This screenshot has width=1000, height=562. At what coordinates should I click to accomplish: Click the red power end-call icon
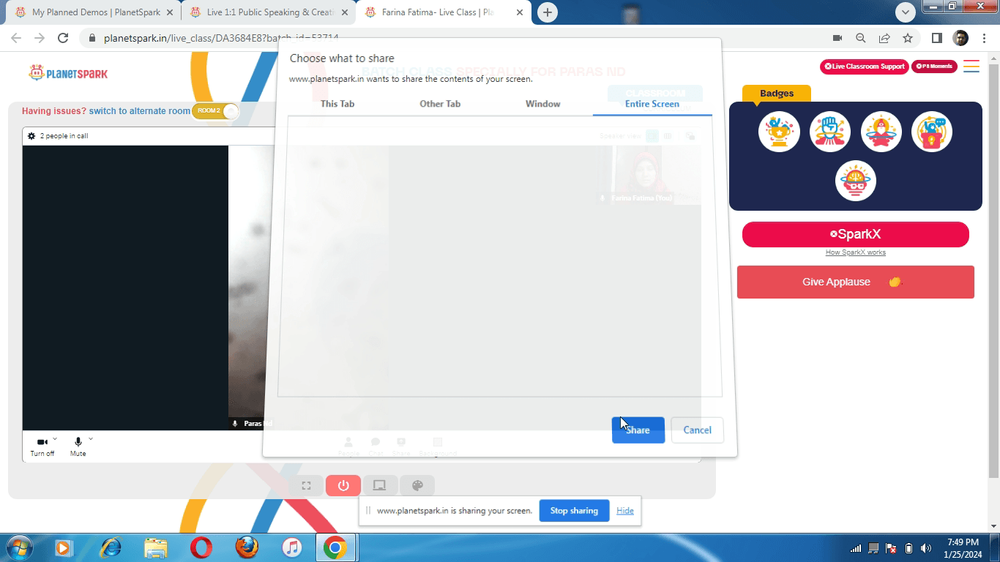[x=343, y=485]
